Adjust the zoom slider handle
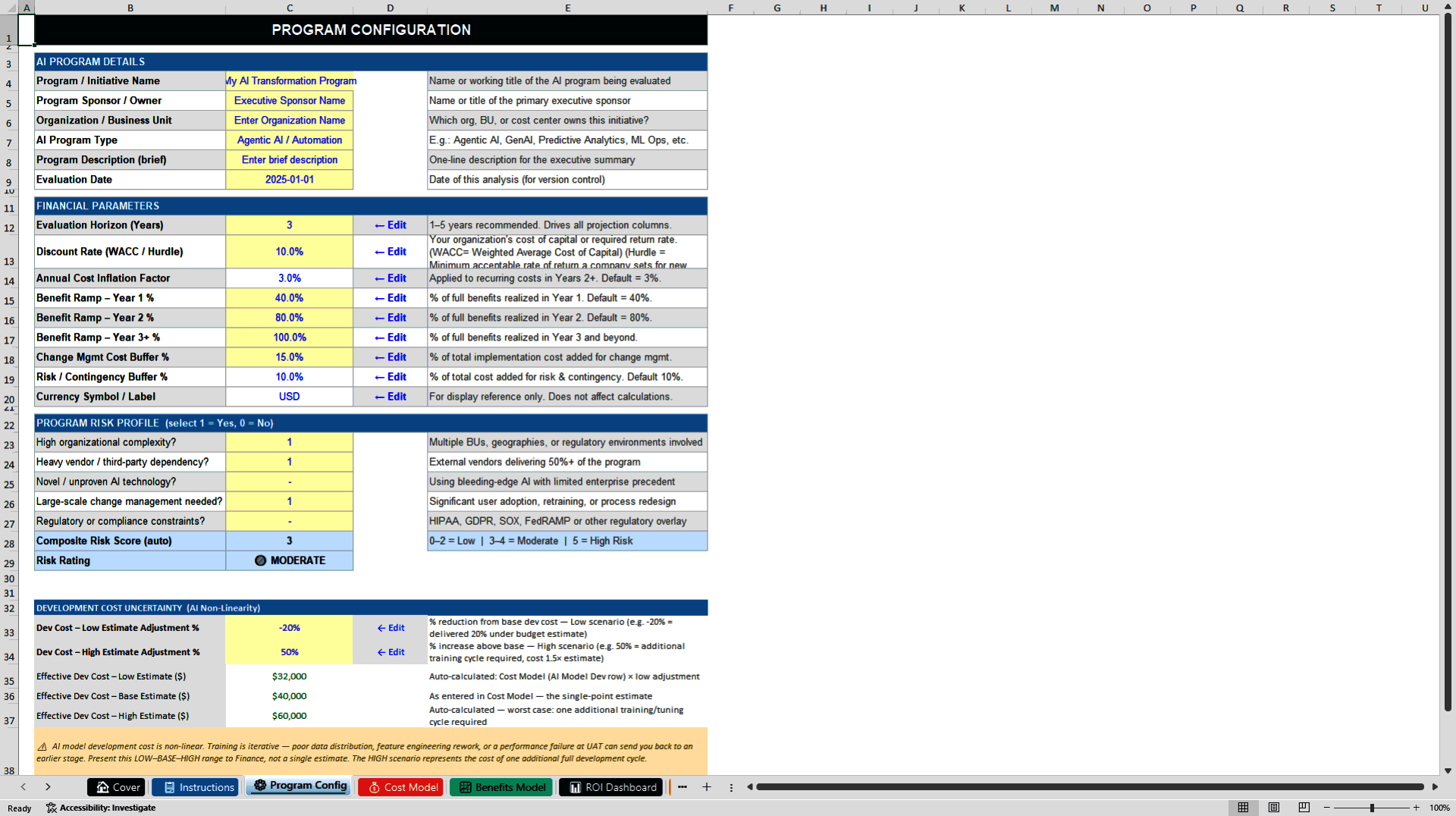 pyautogui.click(x=1372, y=808)
